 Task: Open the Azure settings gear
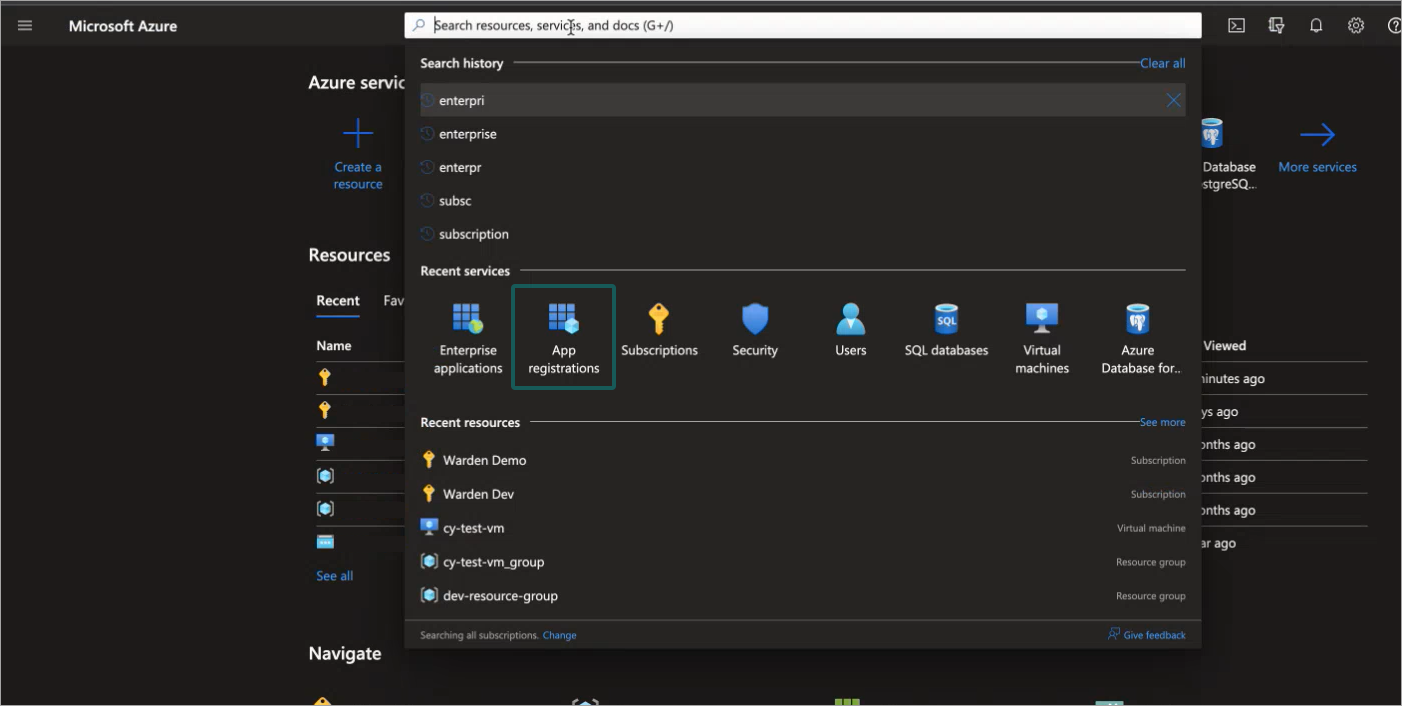1356,25
